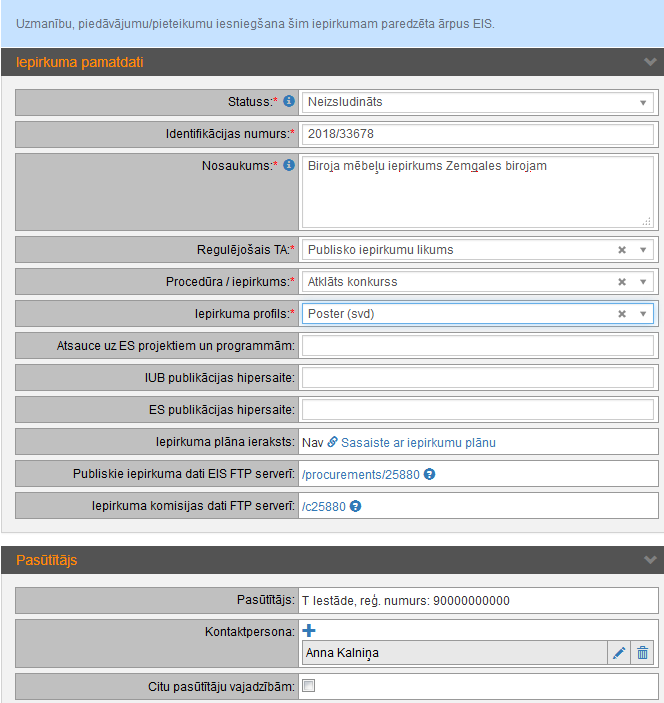Viewport: 664px width, 703px height.
Task: Open Sasaiste ar iepirkumu plānu link
Action: click(x=418, y=442)
